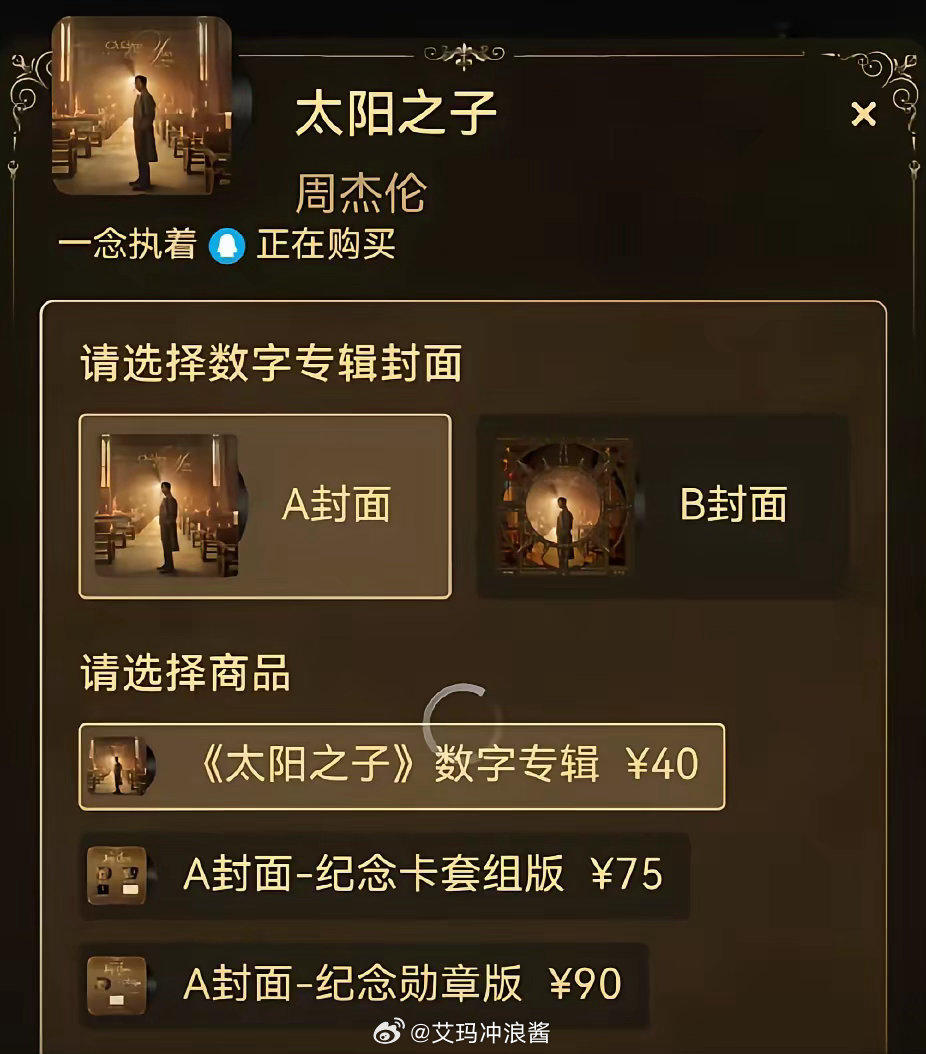Open the @艾玛冲浪酱 watermark handle
The width and height of the screenshot is (926, 1054).
[479, 1032]
